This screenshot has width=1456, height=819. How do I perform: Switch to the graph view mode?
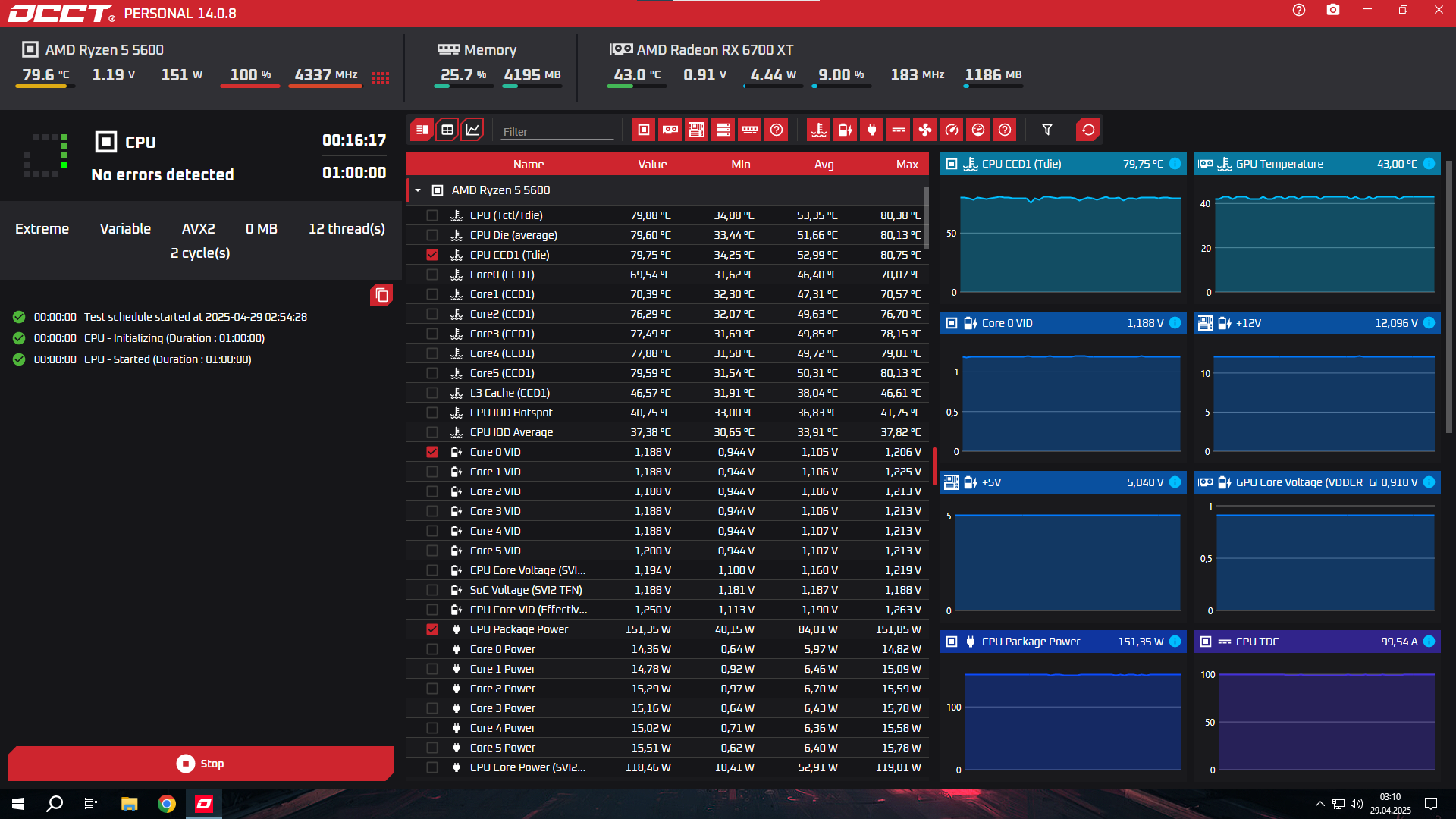click(472, 130)
